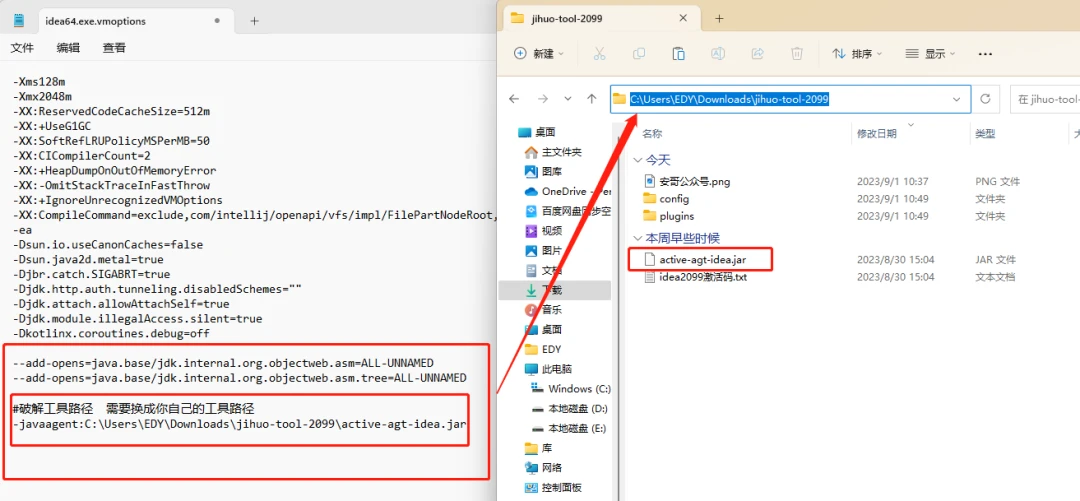
Task: Click the Cut scissors icon in Explorer
Action: click(599, 54)
